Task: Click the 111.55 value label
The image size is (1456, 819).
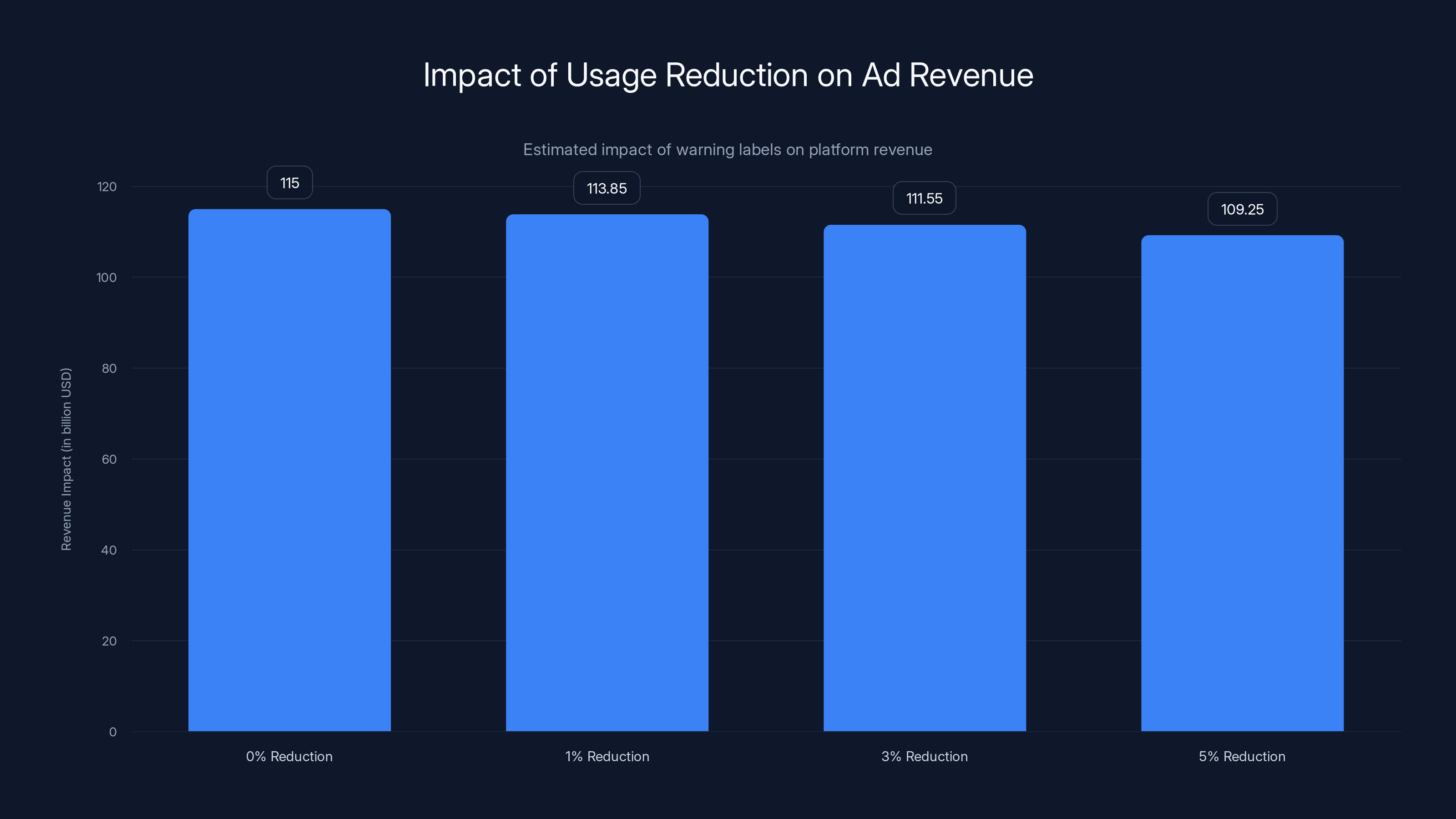Action: (x=924, y=198)
